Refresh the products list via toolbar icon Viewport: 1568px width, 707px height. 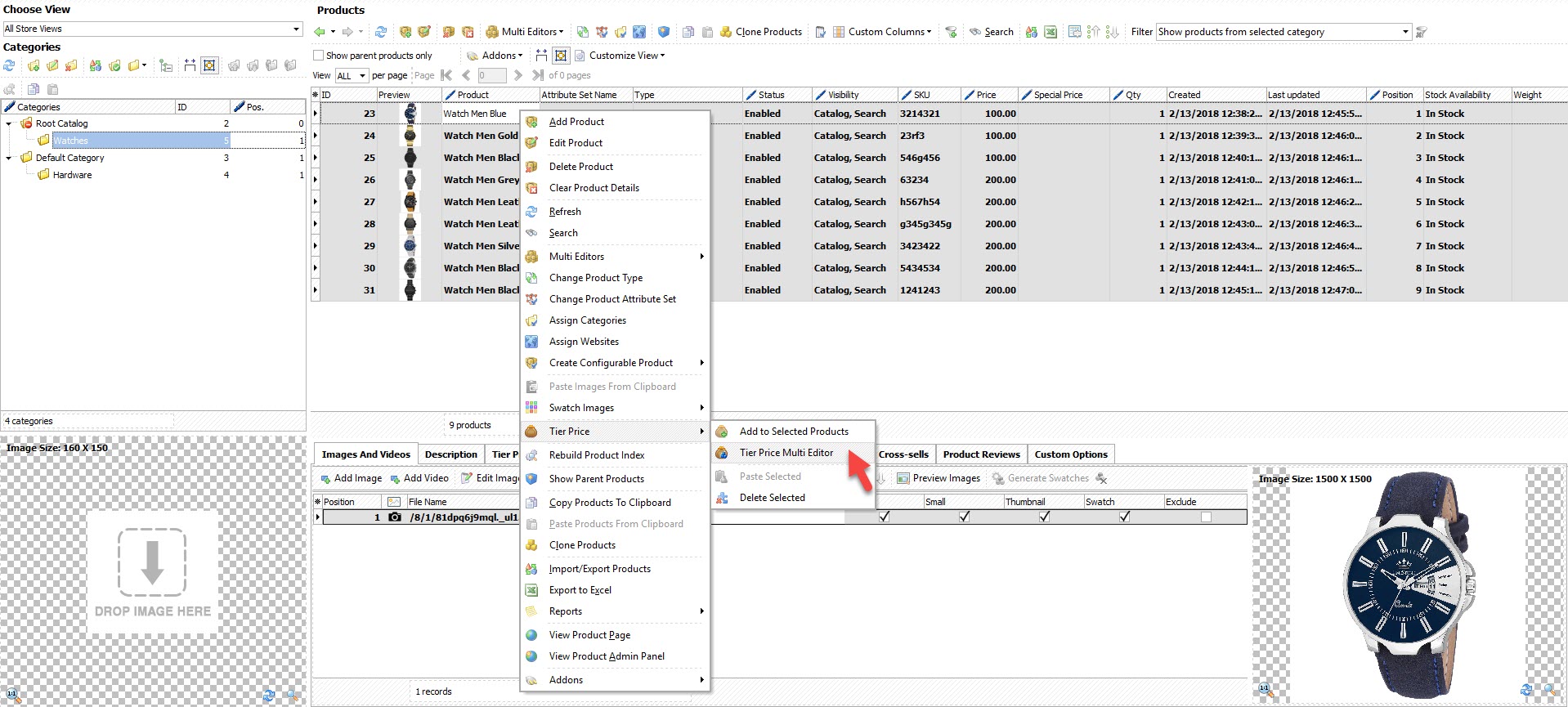(381, 32)
